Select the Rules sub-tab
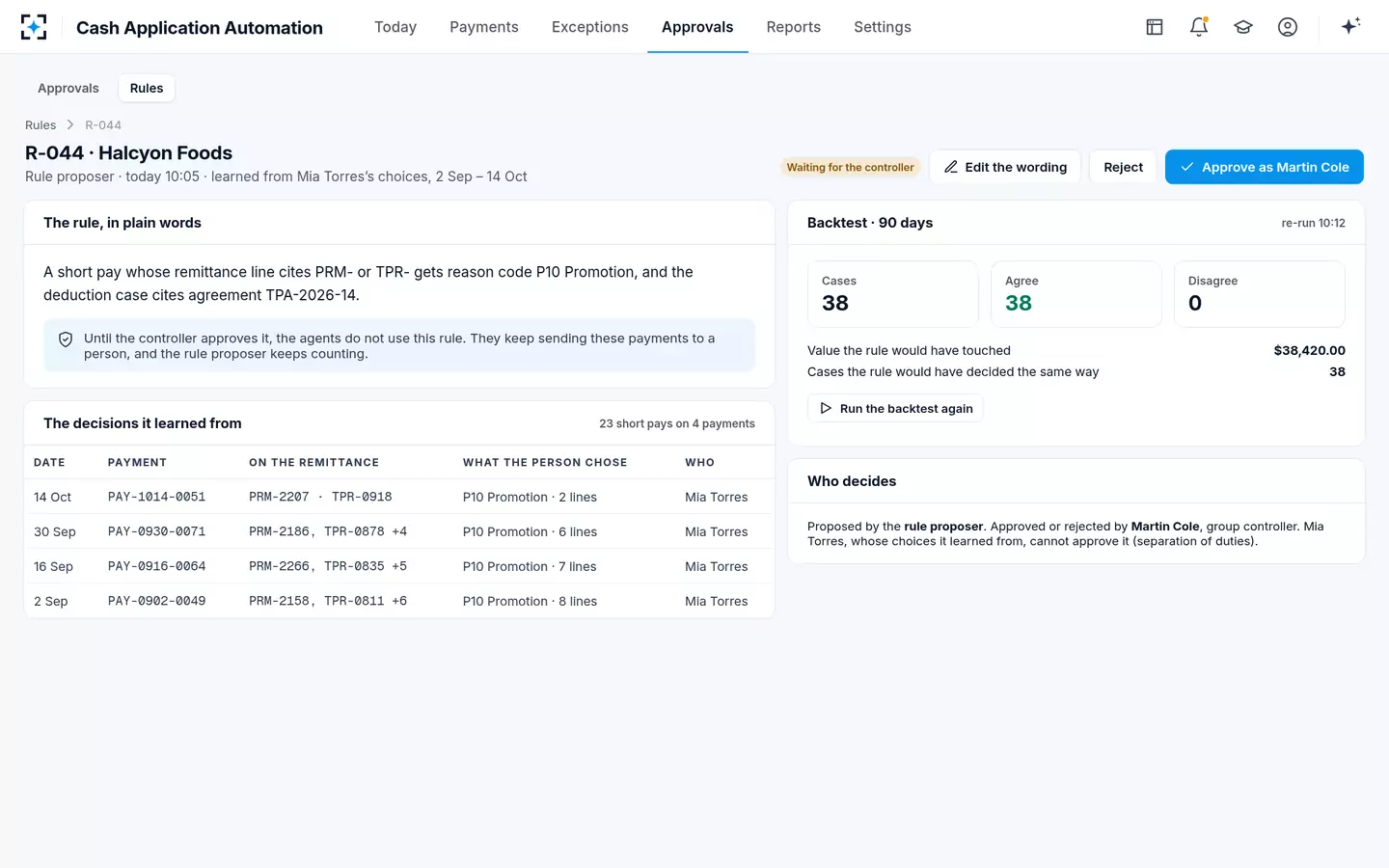 click(x=147, y=88)
